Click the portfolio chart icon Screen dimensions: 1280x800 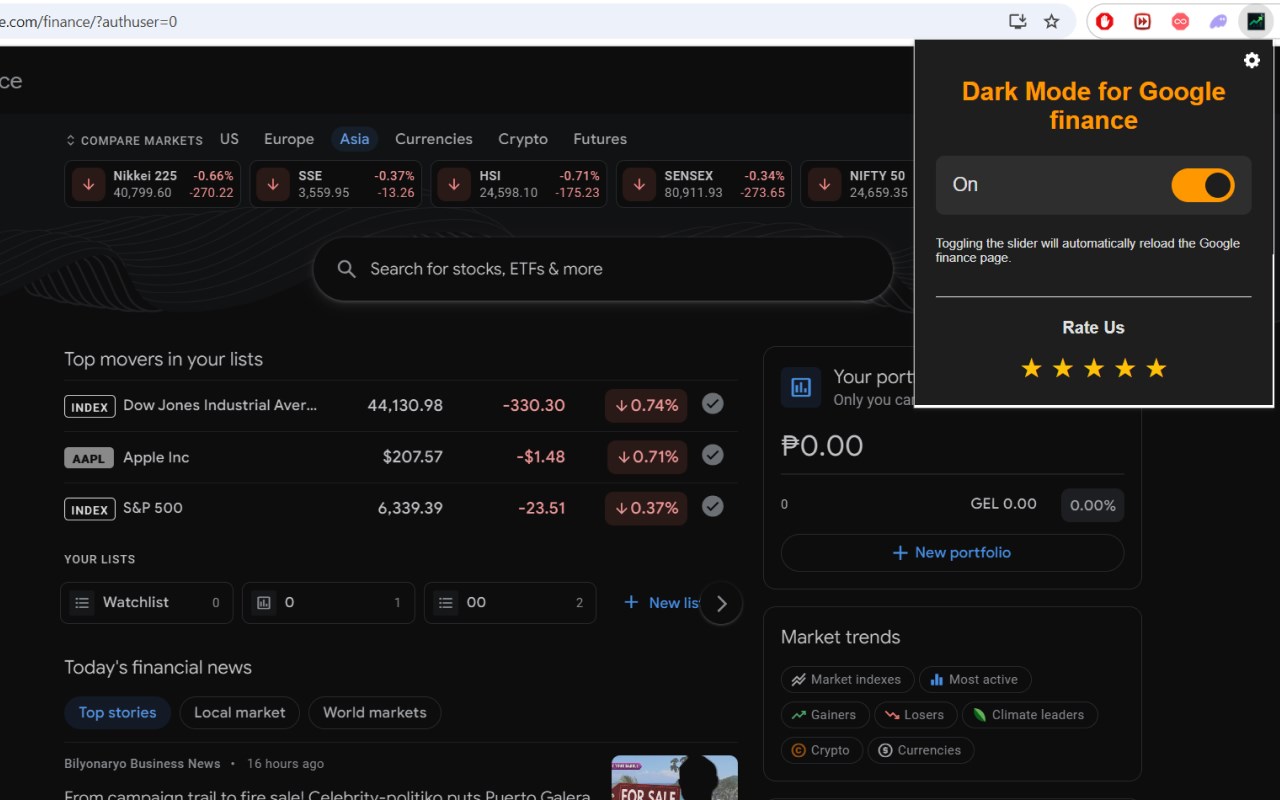pos(801,387)
